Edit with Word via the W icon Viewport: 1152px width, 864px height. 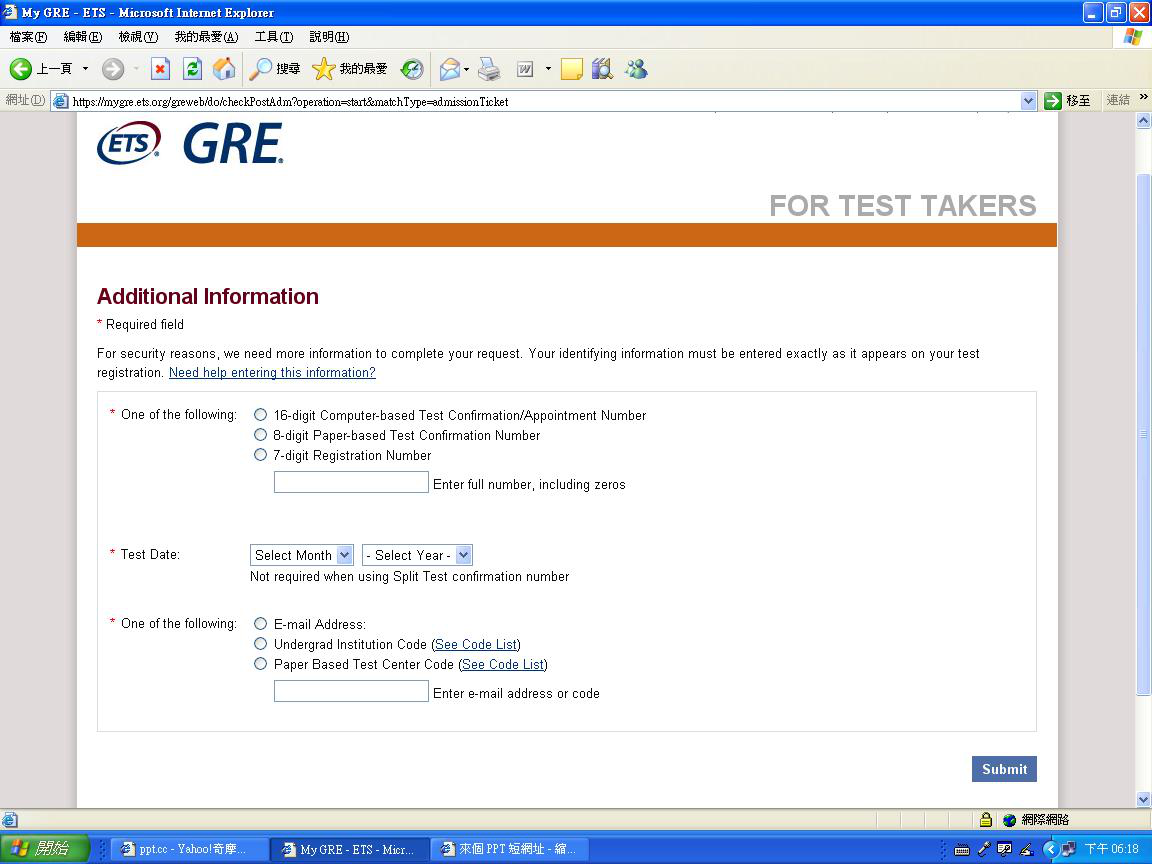[525, 69]
